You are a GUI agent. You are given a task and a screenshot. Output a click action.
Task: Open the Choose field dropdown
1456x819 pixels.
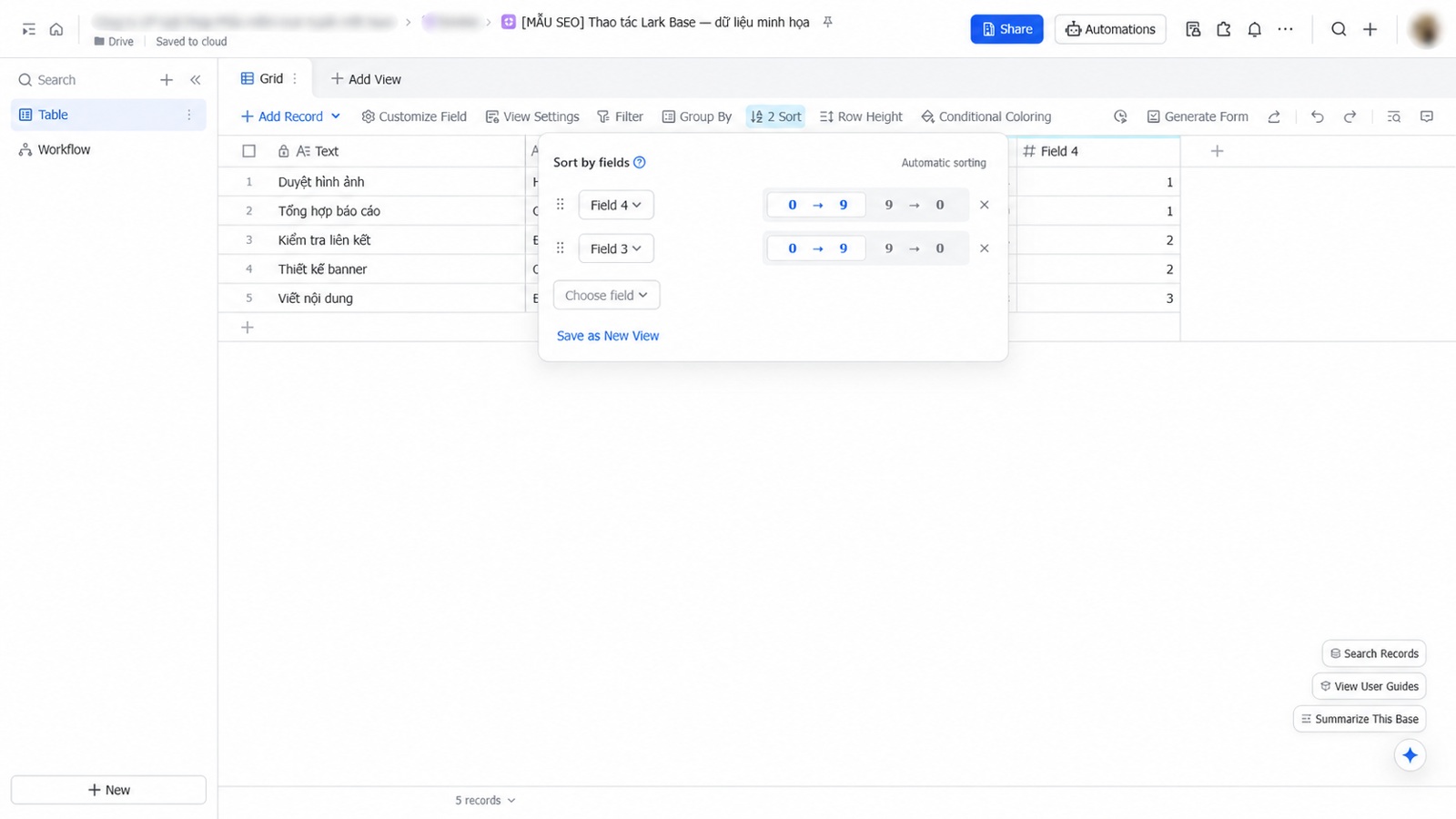click(x=607, y=295)
